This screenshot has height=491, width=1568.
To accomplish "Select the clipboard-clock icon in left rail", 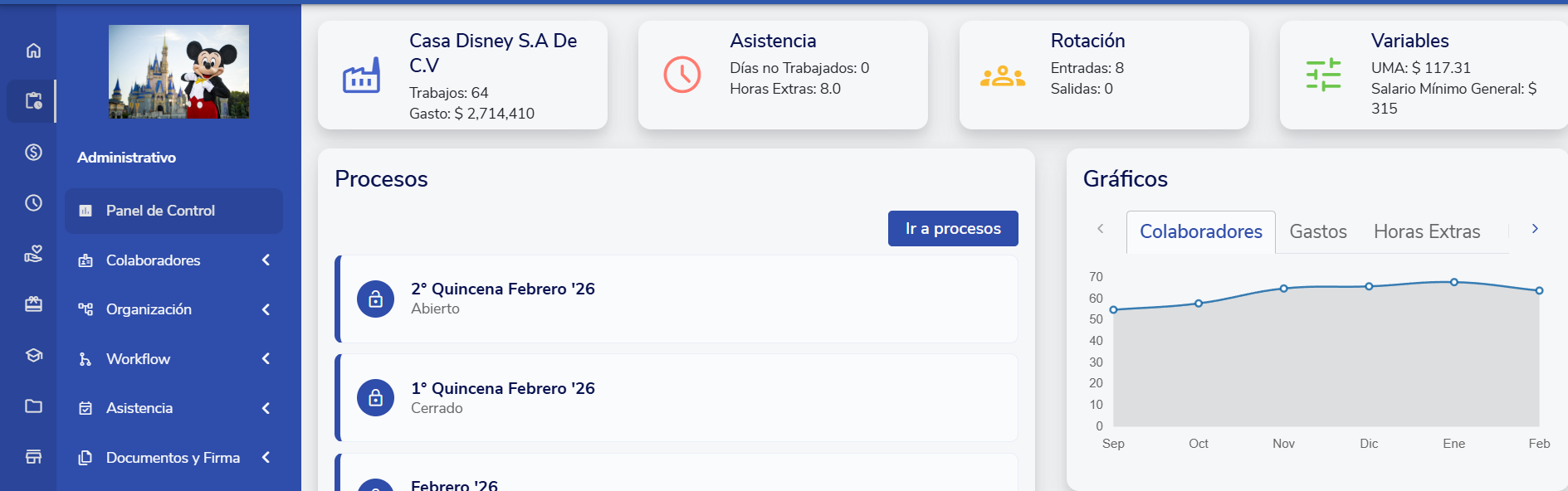I will click(x=33, y=101).
